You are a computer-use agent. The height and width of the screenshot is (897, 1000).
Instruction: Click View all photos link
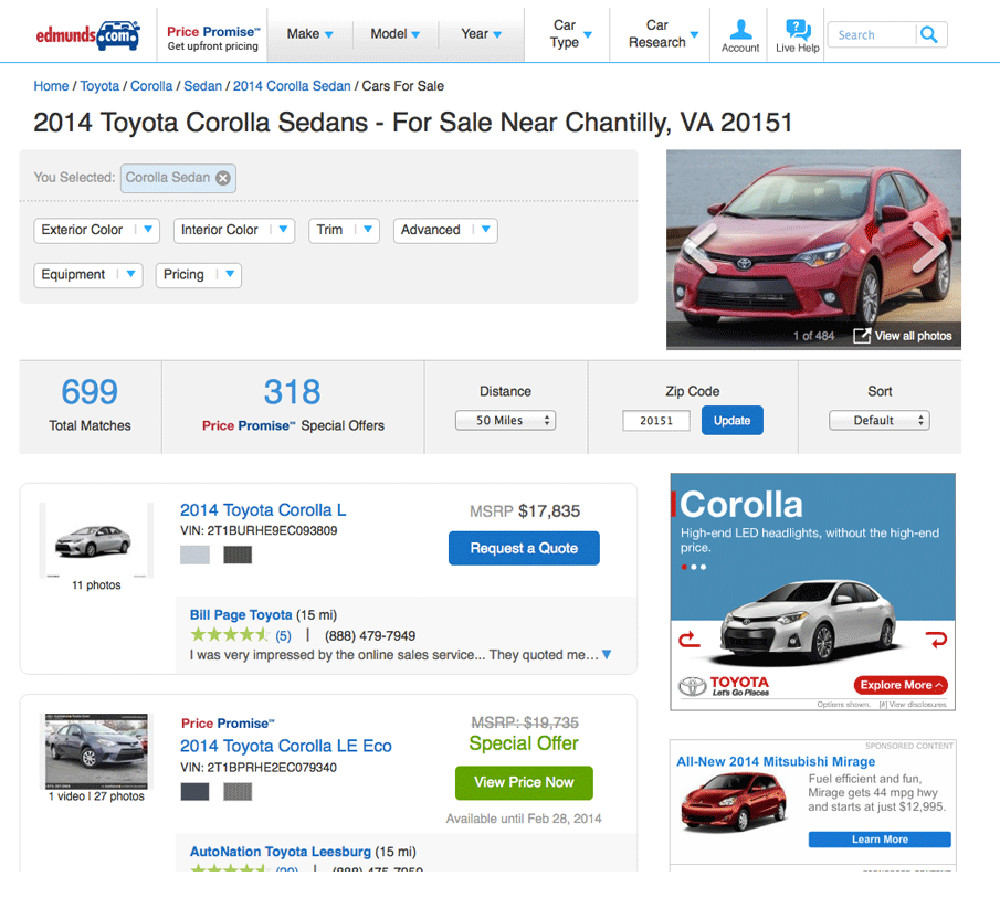point(913,336)
